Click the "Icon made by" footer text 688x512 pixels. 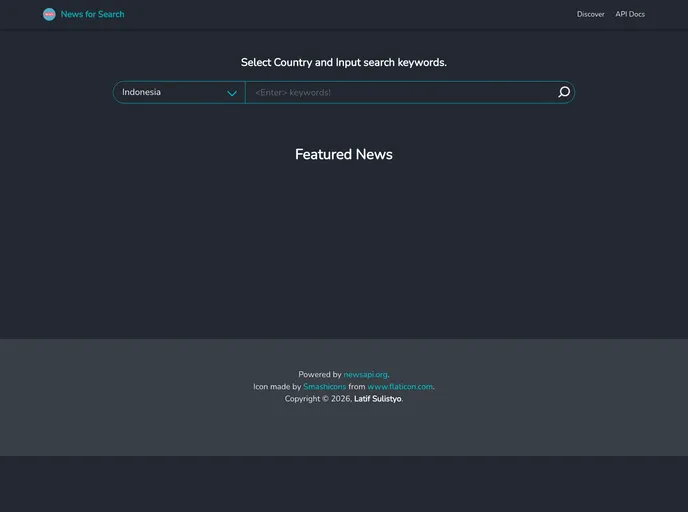coord(276,387)
